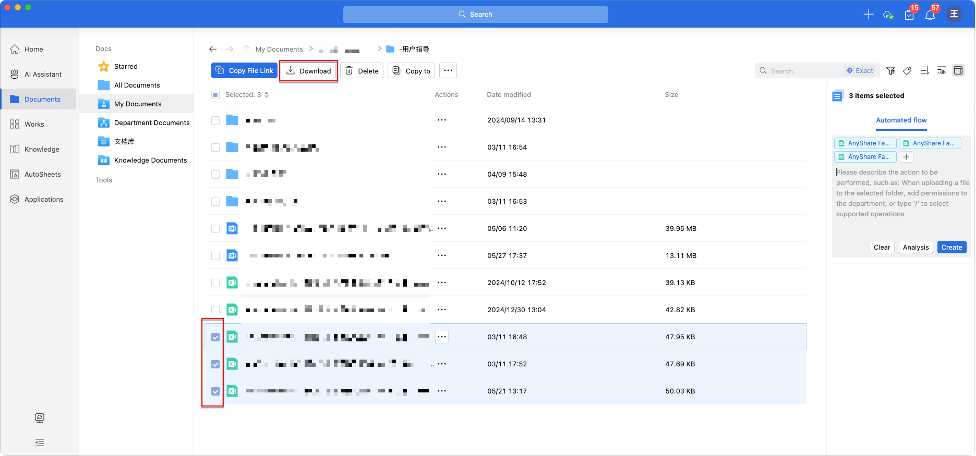Screen dimensions: 976x456
Task: Open the cloud sync status icon
Action: pos(887,15)
